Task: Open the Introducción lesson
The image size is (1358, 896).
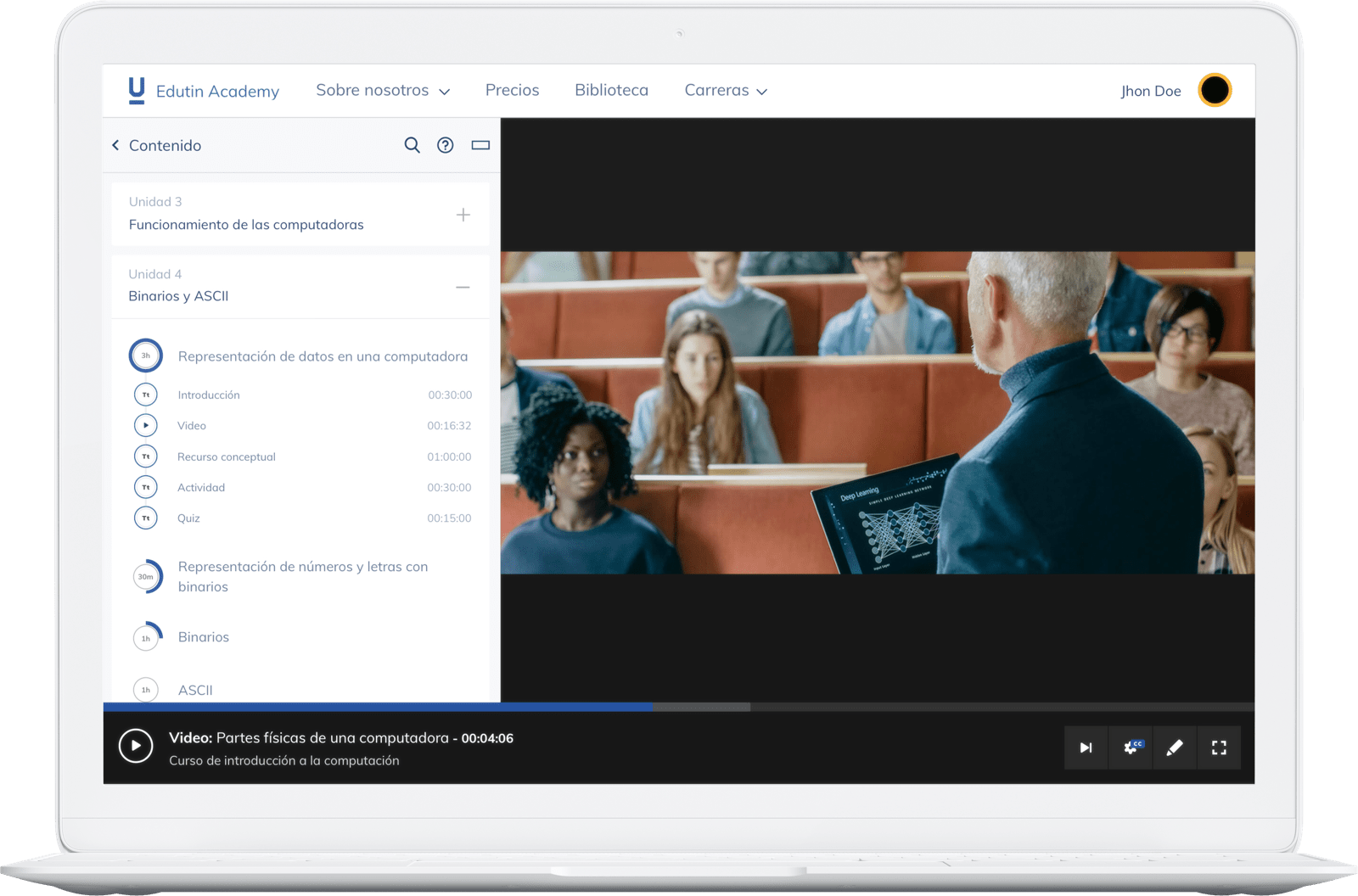Action: pos(209,395)
